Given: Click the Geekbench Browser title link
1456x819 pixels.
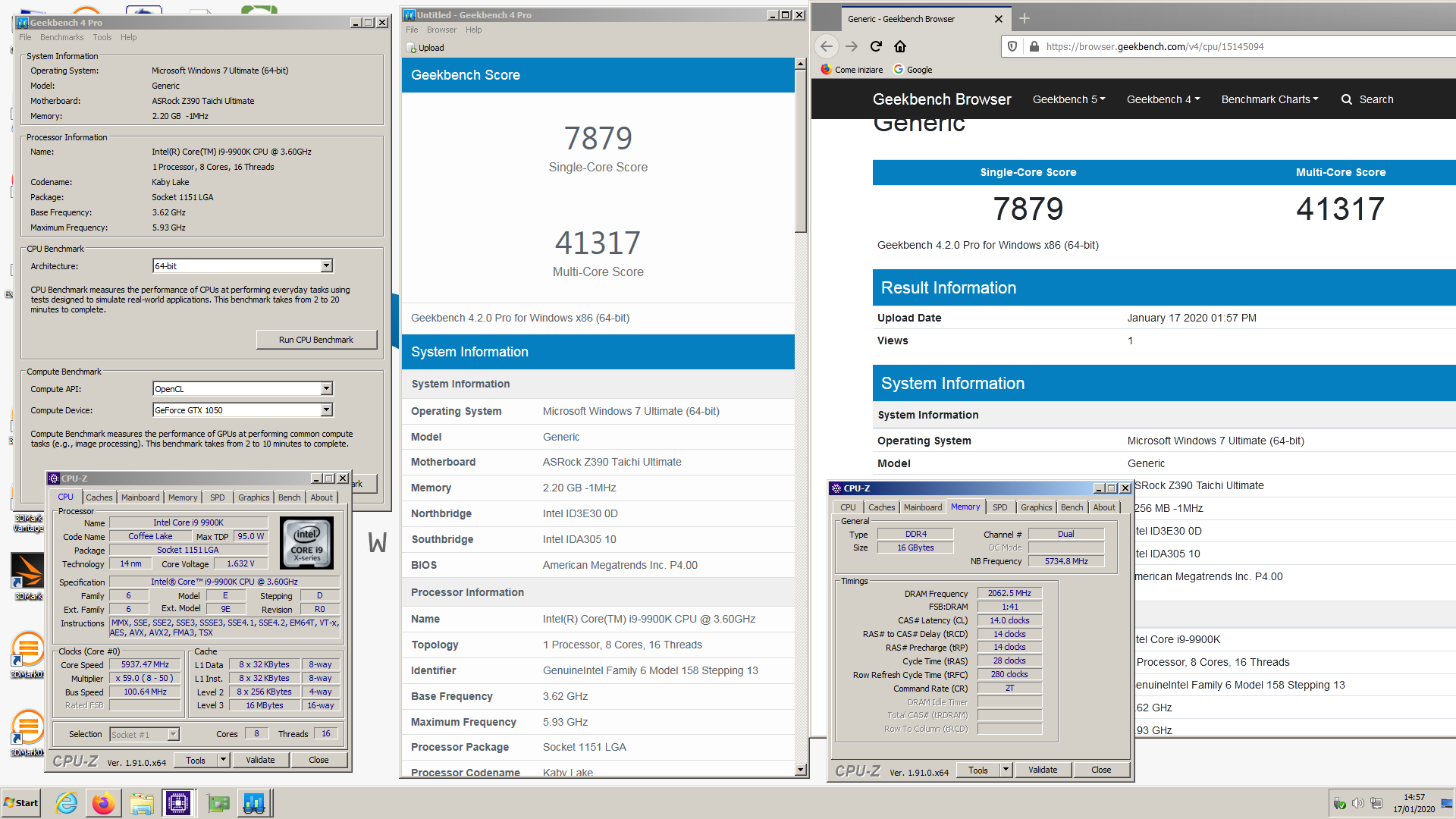Looking at the screenshot, I should (x=942, y=99).
